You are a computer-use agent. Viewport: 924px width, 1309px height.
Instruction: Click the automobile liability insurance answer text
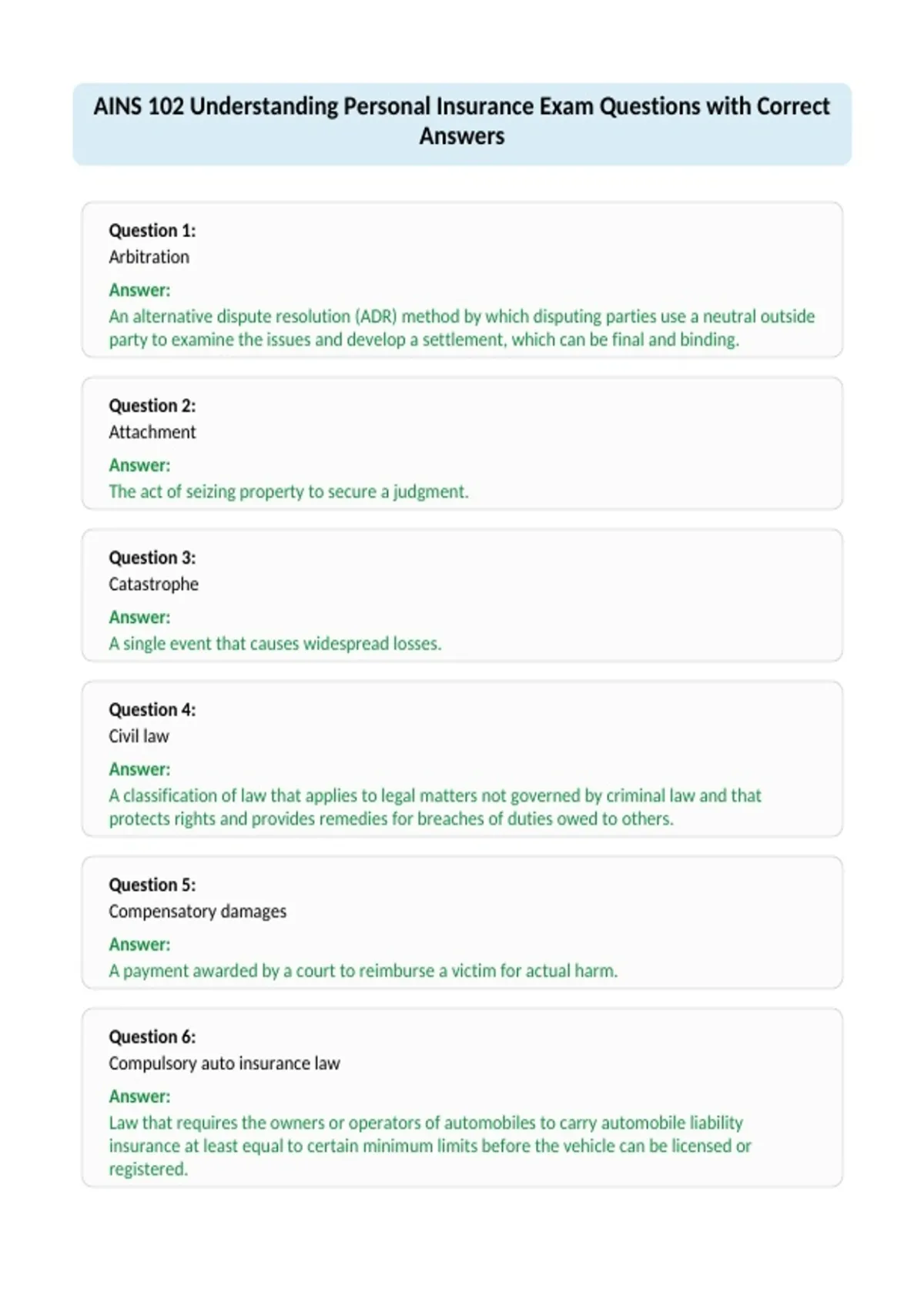(x=430, y=1146)
